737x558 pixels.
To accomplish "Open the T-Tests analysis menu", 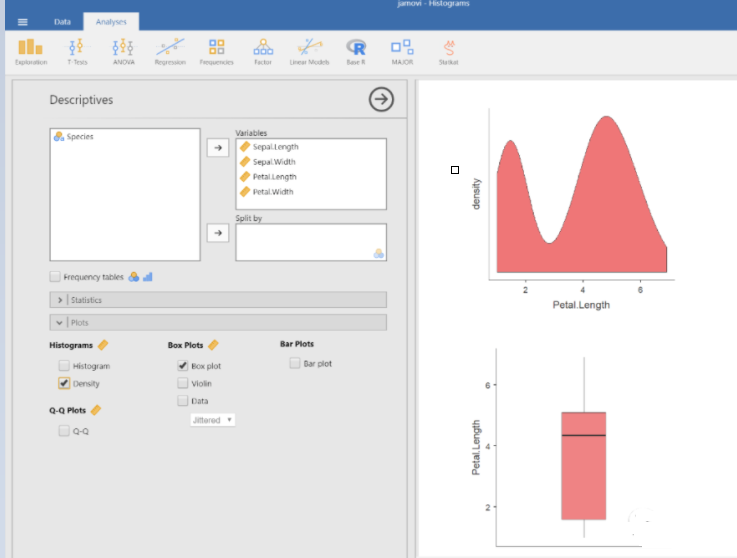I will click(77, 50).
